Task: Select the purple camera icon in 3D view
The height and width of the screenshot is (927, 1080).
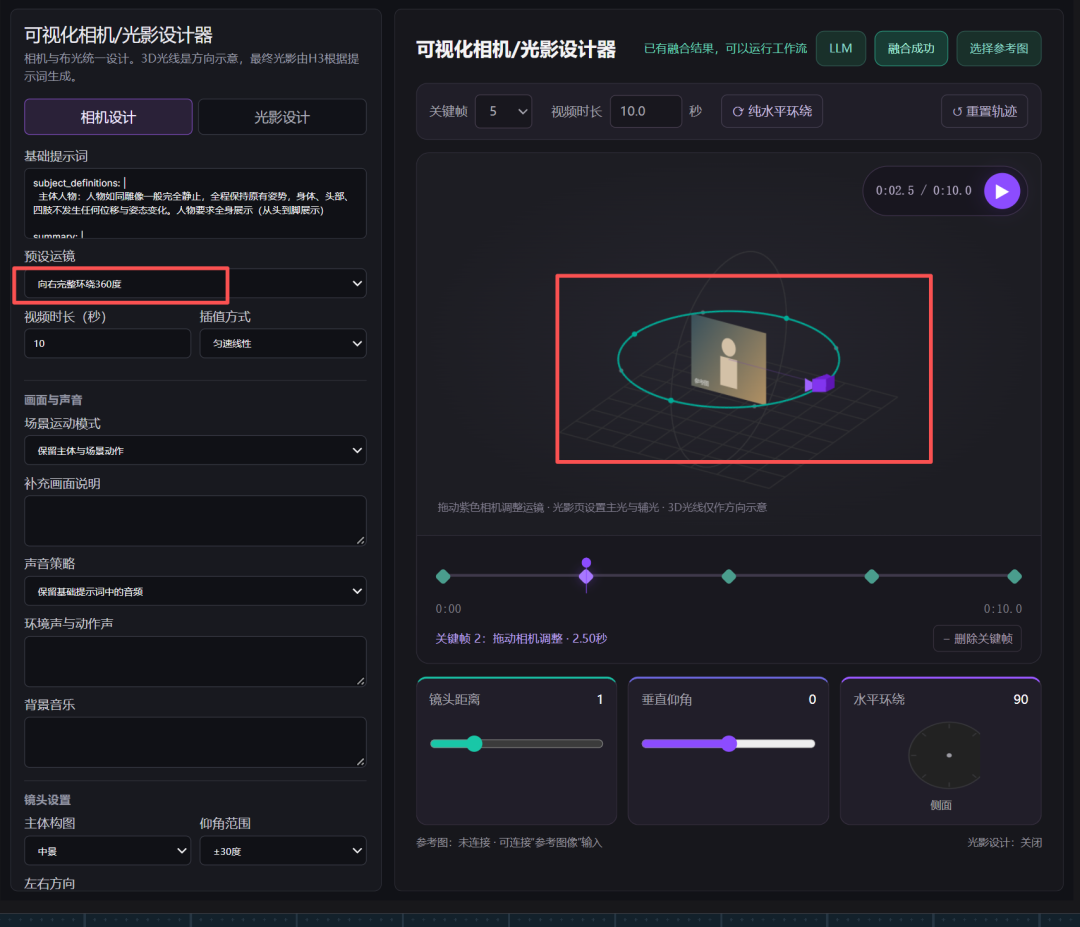Action: (820, 384)
